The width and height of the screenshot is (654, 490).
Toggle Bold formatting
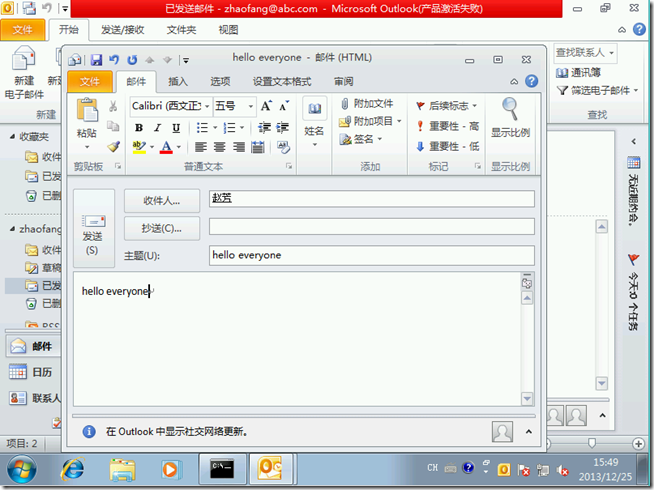[x=139, y=128]
